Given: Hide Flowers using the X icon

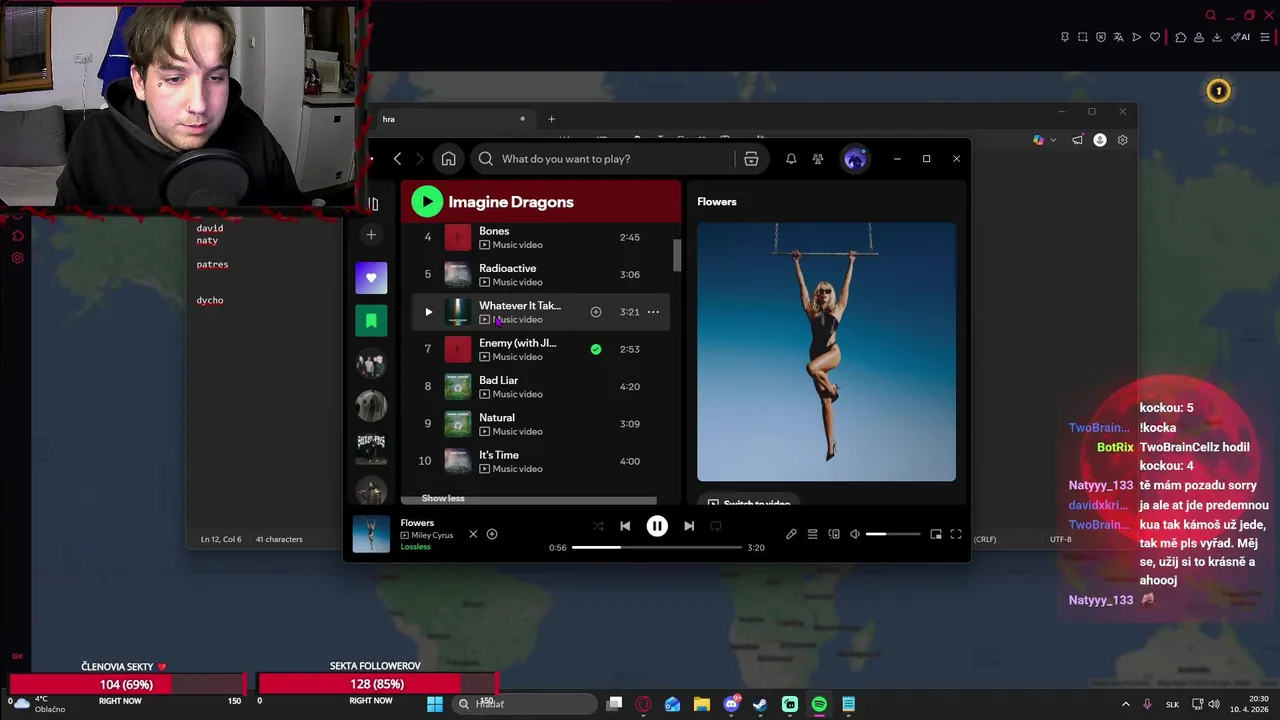Looking at the screenshot, I should tap(473, 534).
